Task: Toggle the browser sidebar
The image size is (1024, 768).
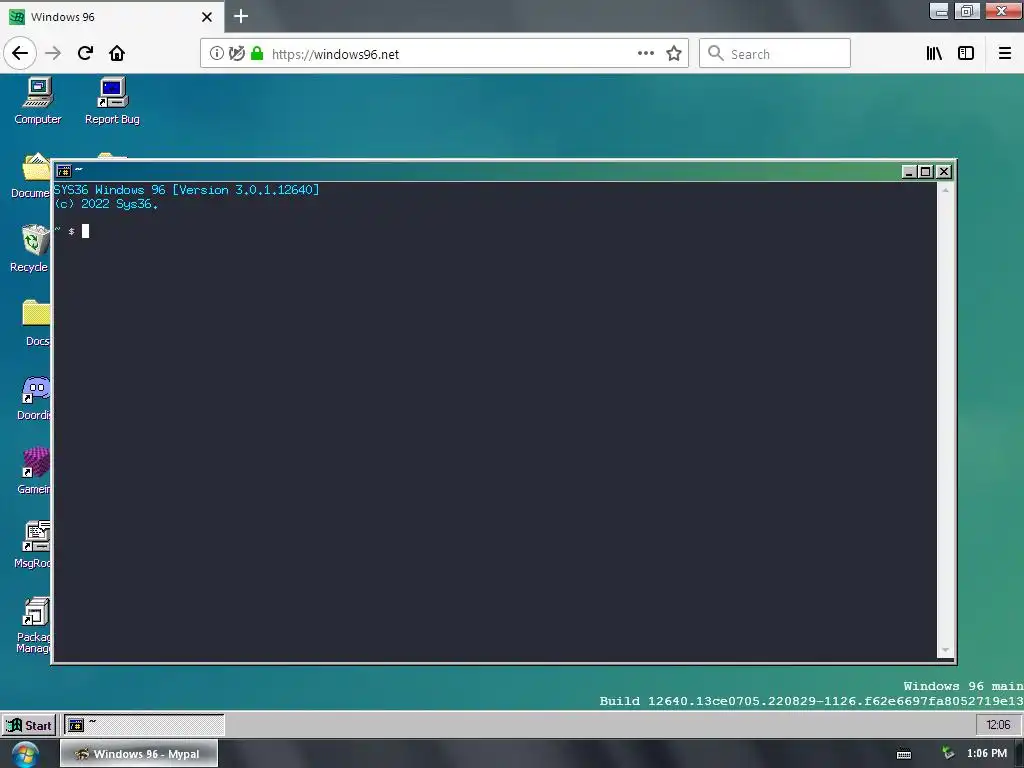Action: pos(966,54)
